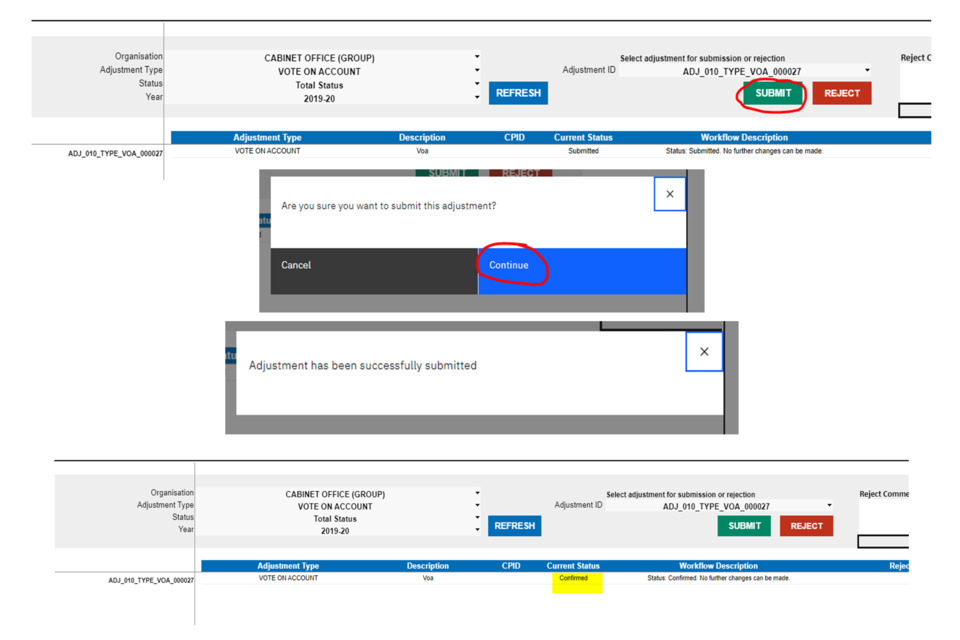960x640 pixels.
Task: Select the 'Submitted' status cell in upper table
Action: tap(583, 151)
